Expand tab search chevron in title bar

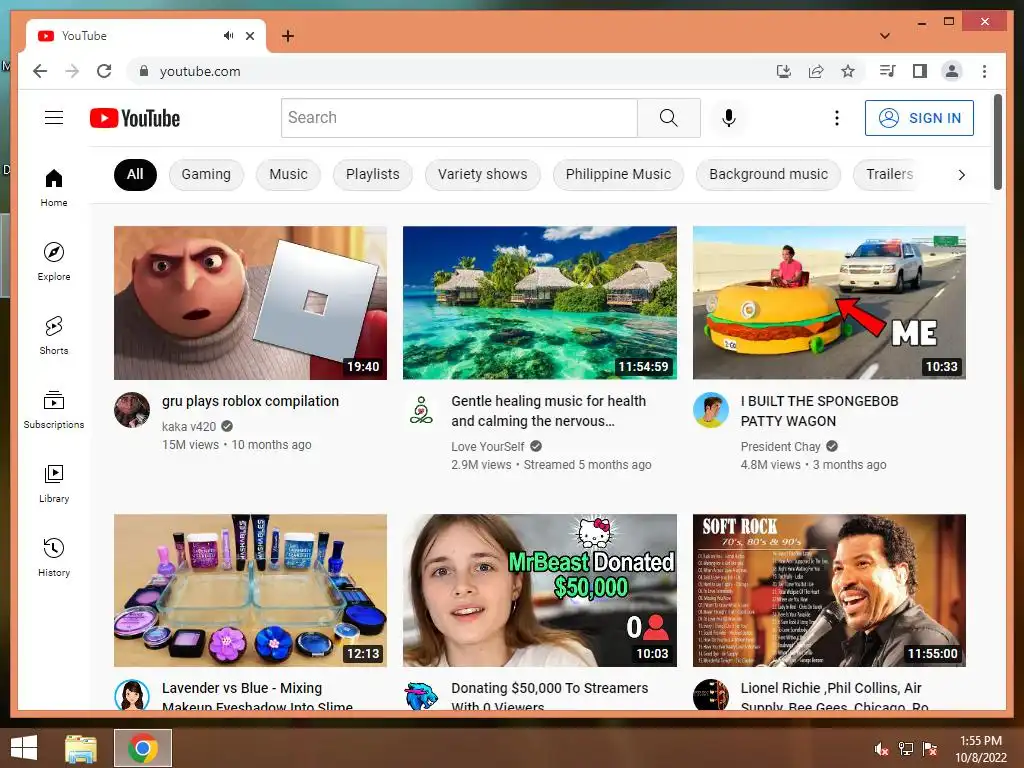(x=885, y=36)
